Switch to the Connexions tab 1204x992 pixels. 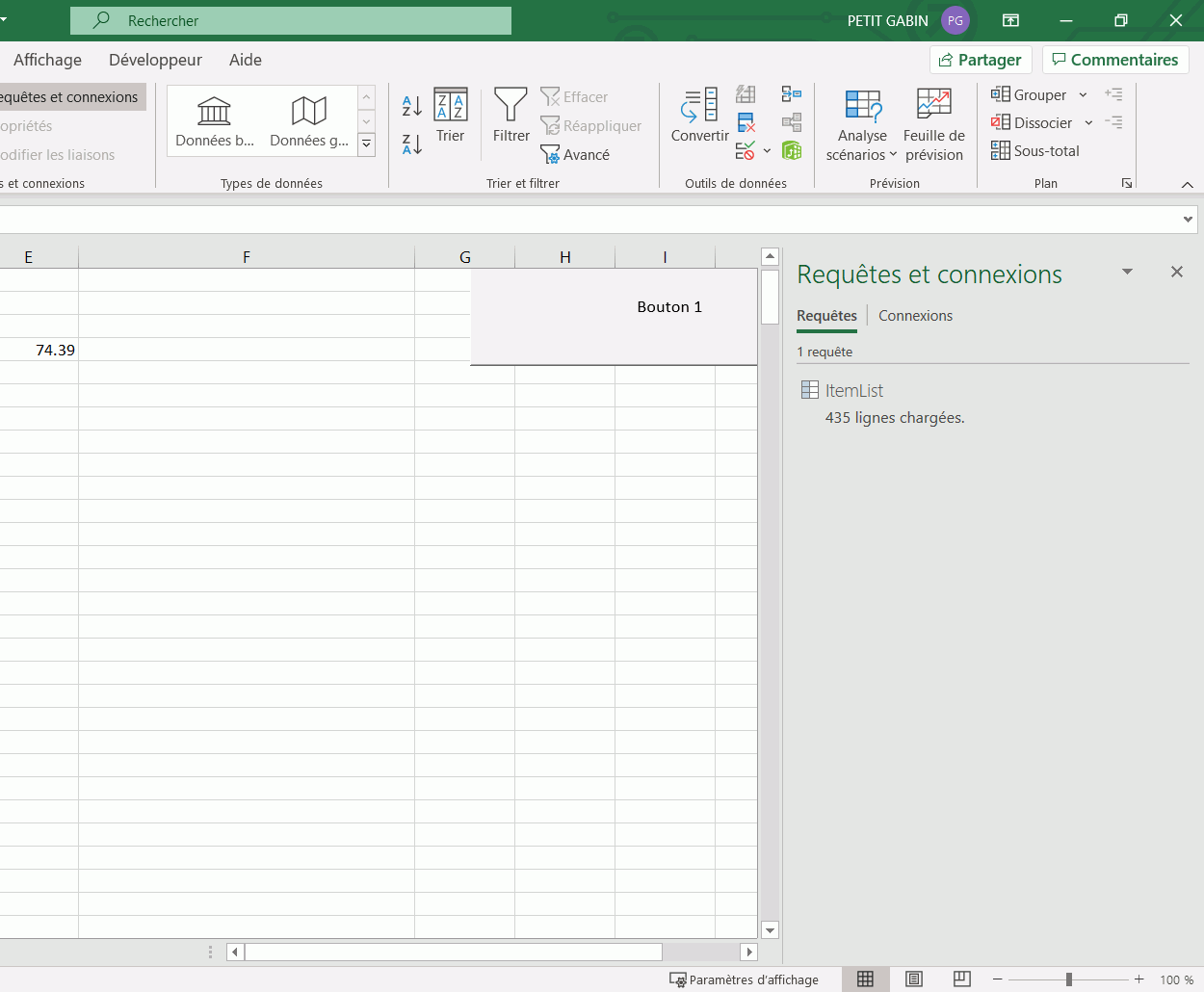click(x=915, y=316)
